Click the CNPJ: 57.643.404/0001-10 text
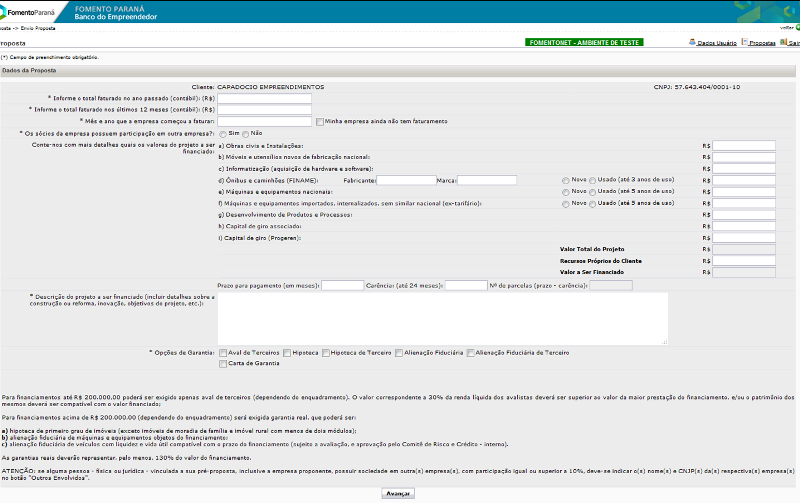800x503 pixels. [x=696, y=87]
